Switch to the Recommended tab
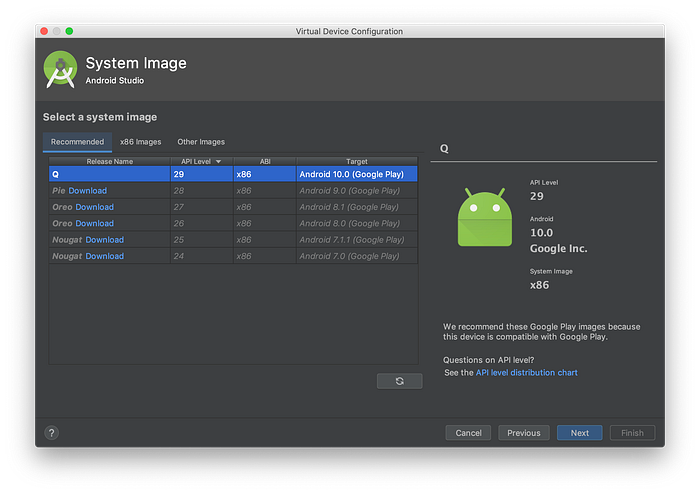Viewport: 700px width, 494px height. pyautogui.click(x=77, y=142)
